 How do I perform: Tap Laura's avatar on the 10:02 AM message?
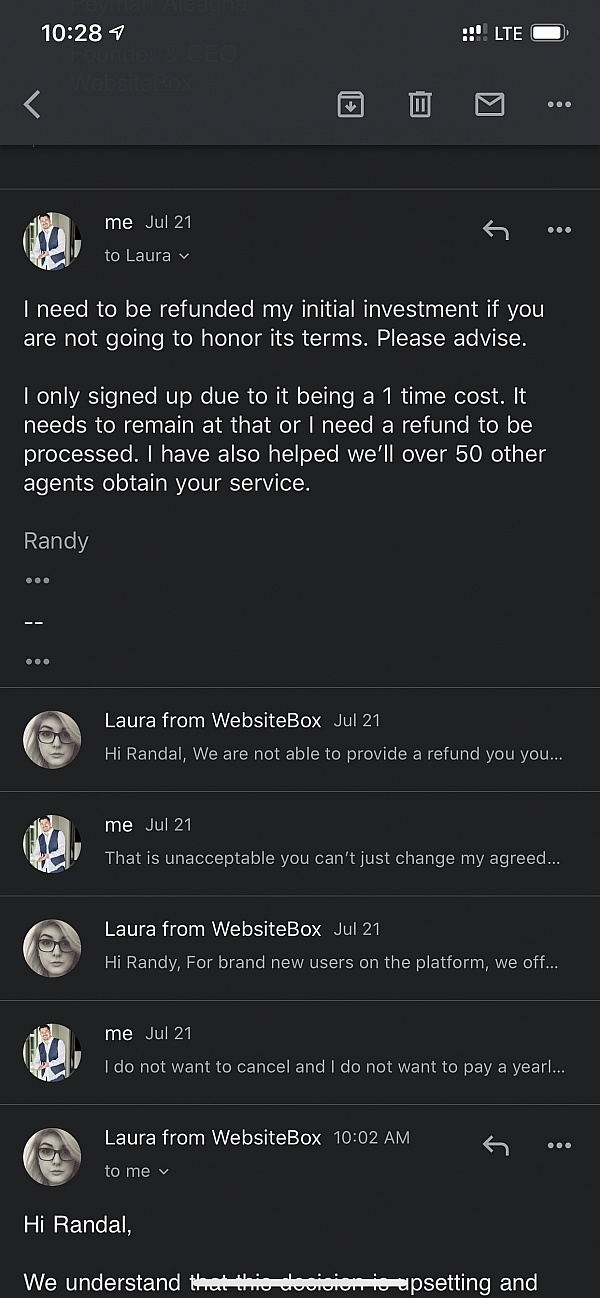pyautogui.click(x=52, y=1157)
